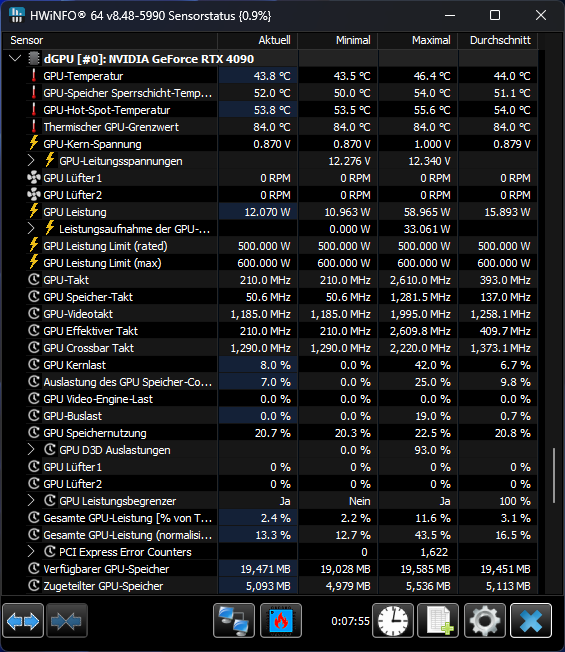Click the Durchschnitt column header
This screenshot has height=652, width=565.
coord(498,40)
